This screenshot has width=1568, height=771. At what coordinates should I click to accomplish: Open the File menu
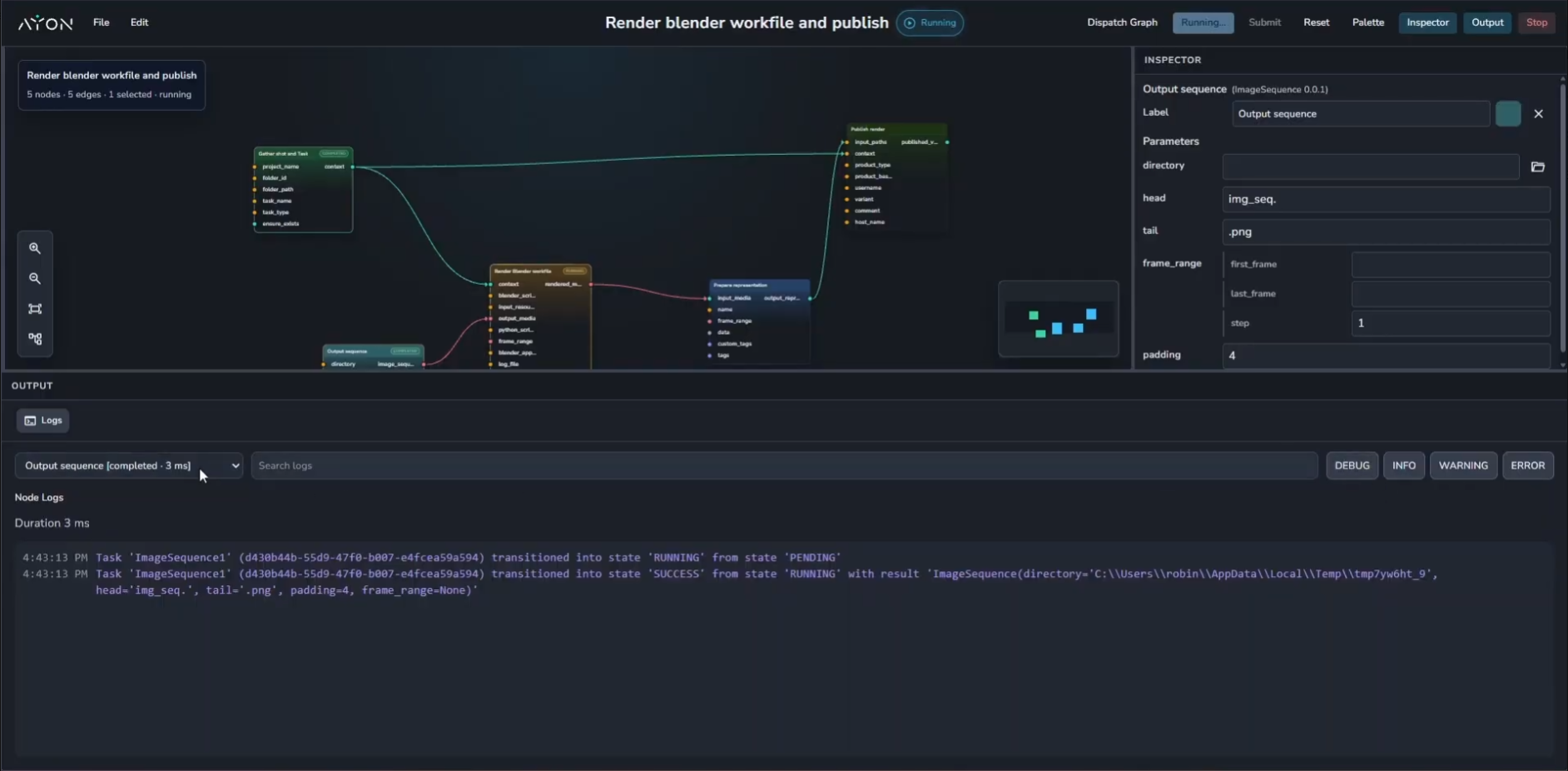click(x=101, y=22)
